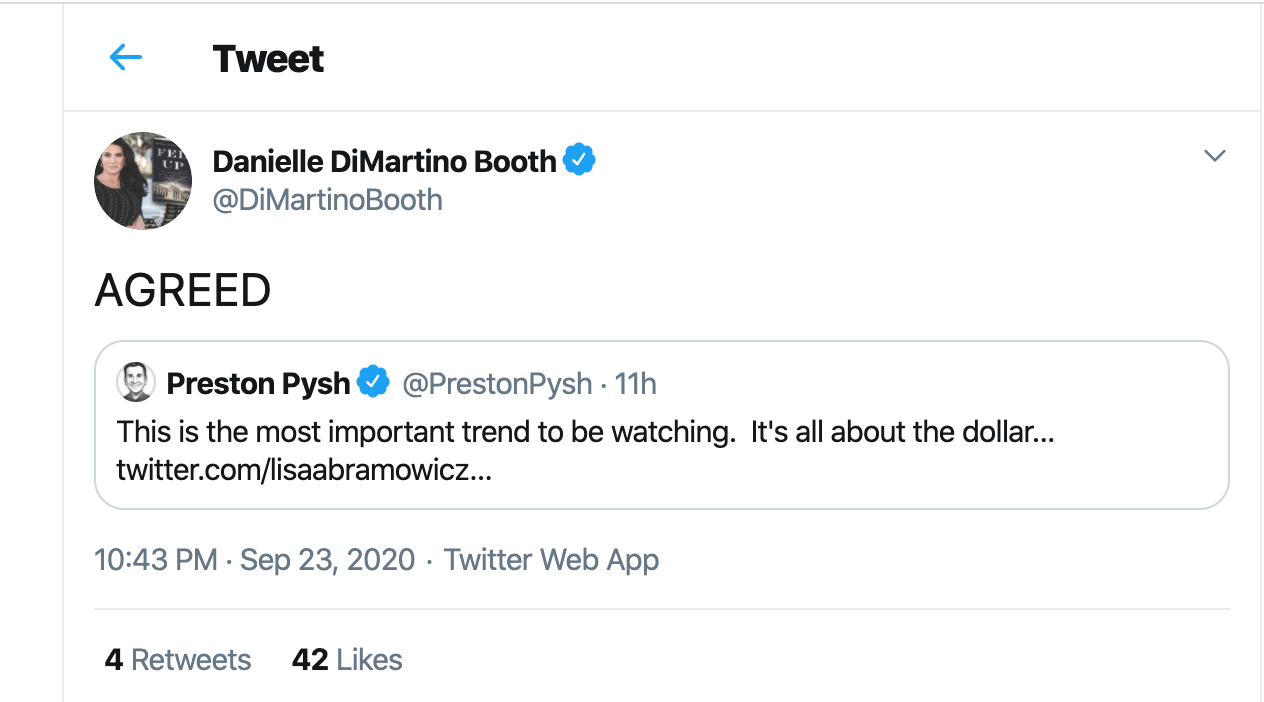Open the quoted tweet text about the dollar

[585, 433]
